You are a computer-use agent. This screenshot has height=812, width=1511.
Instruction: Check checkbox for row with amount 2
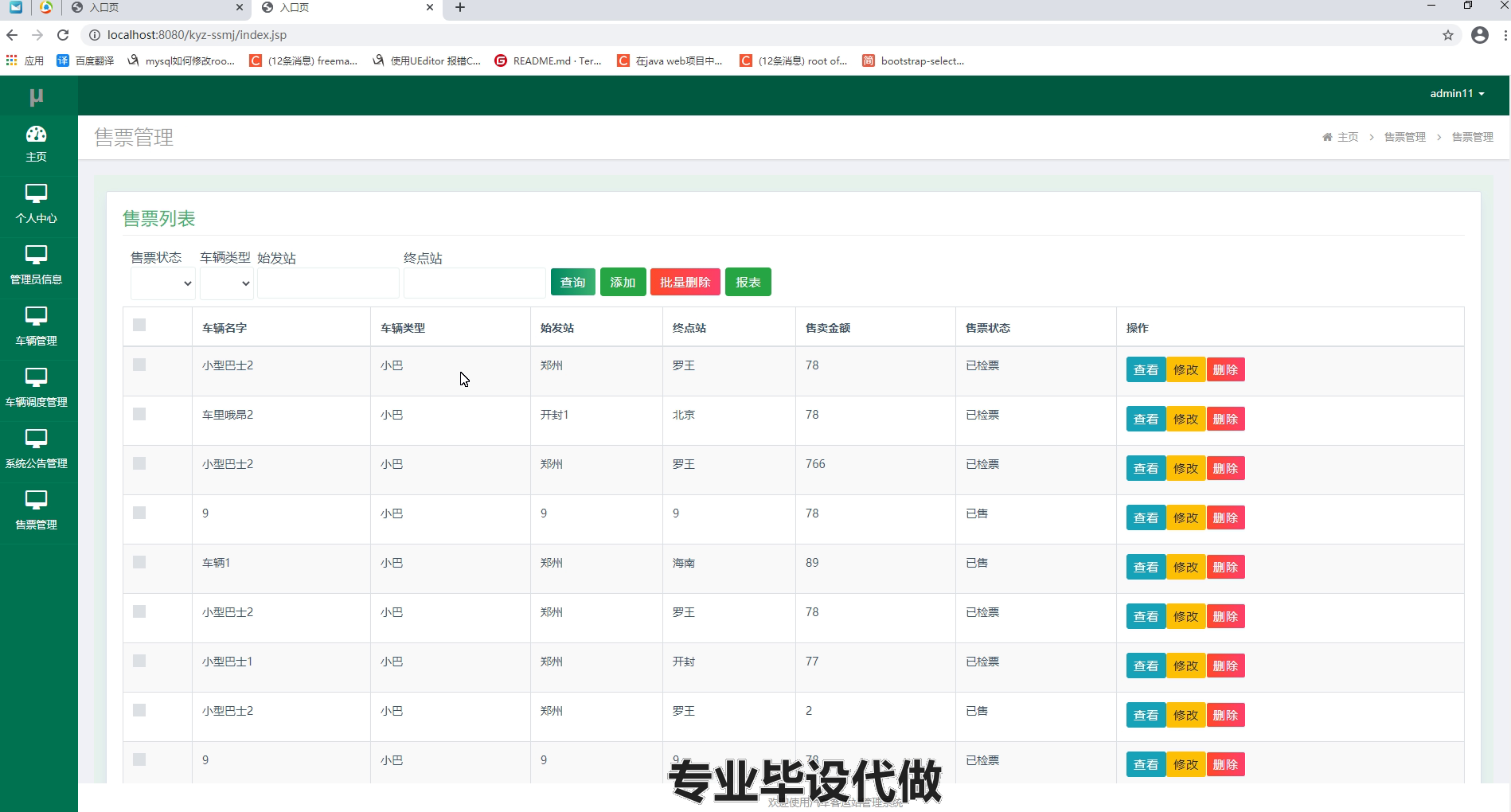pos(139,710)
